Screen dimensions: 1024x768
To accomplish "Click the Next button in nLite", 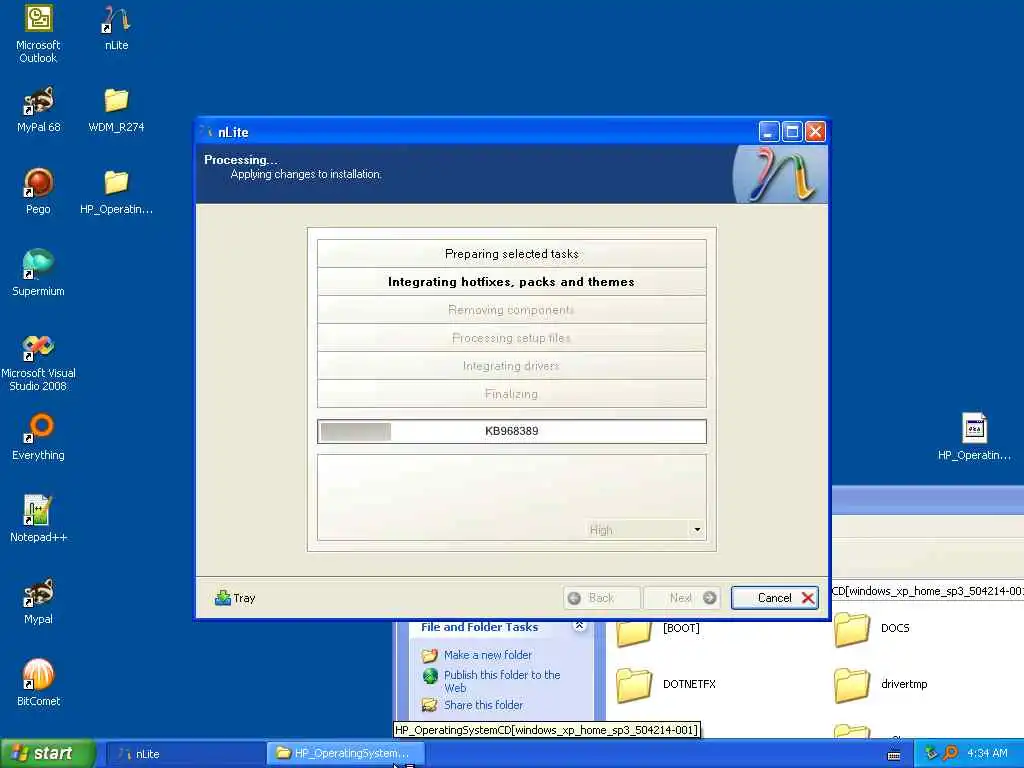I will tap(682, 598).
